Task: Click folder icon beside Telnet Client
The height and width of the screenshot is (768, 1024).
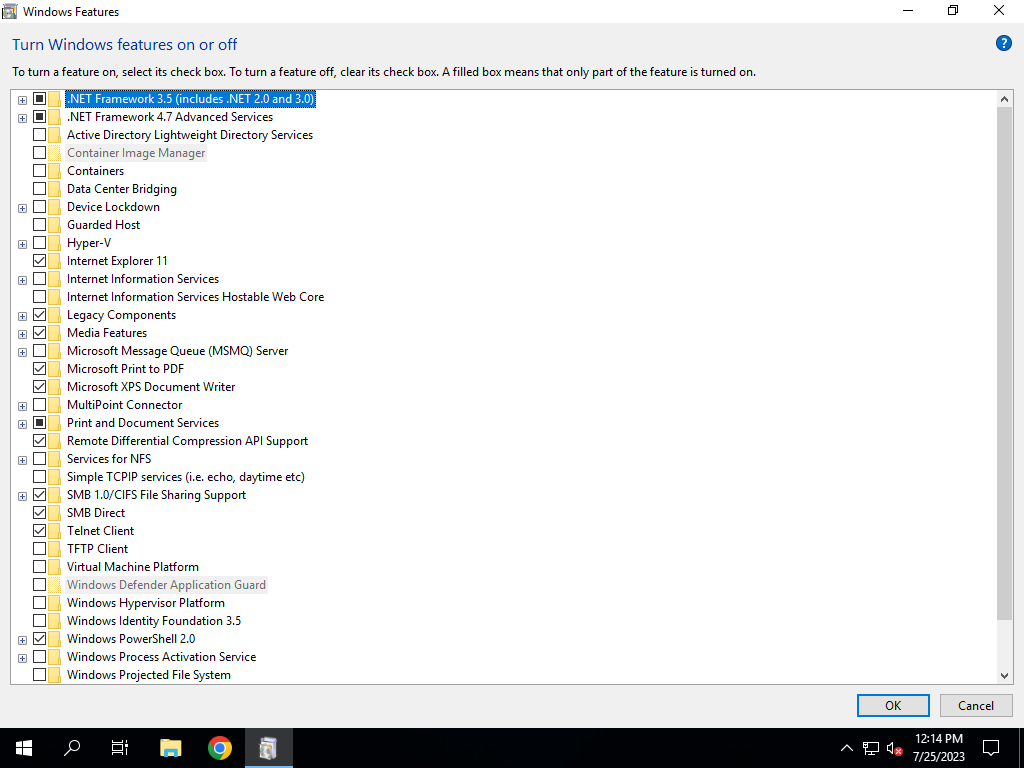Action: pyautogui.click(x=55, y=531)
